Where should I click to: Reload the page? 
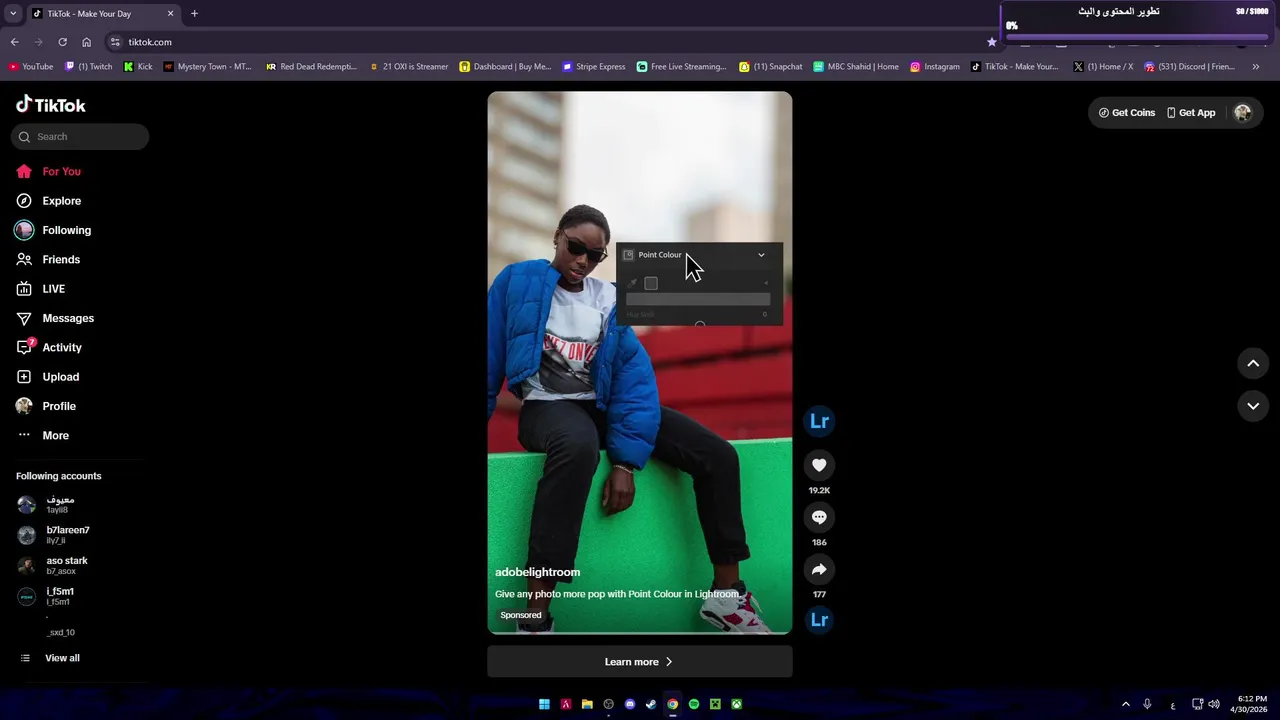coord(62,42)
